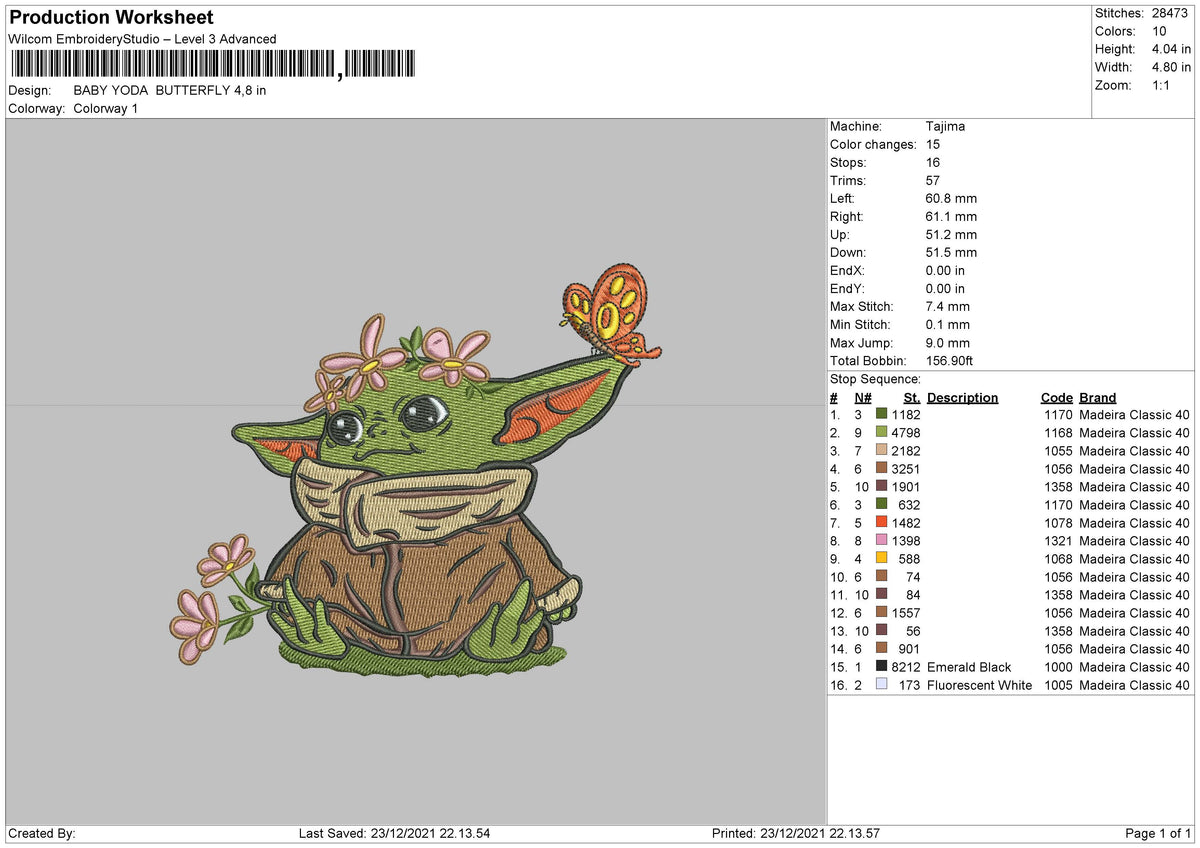
Task: Click the barcode under the worksheet title
Action: coord(213,65)
